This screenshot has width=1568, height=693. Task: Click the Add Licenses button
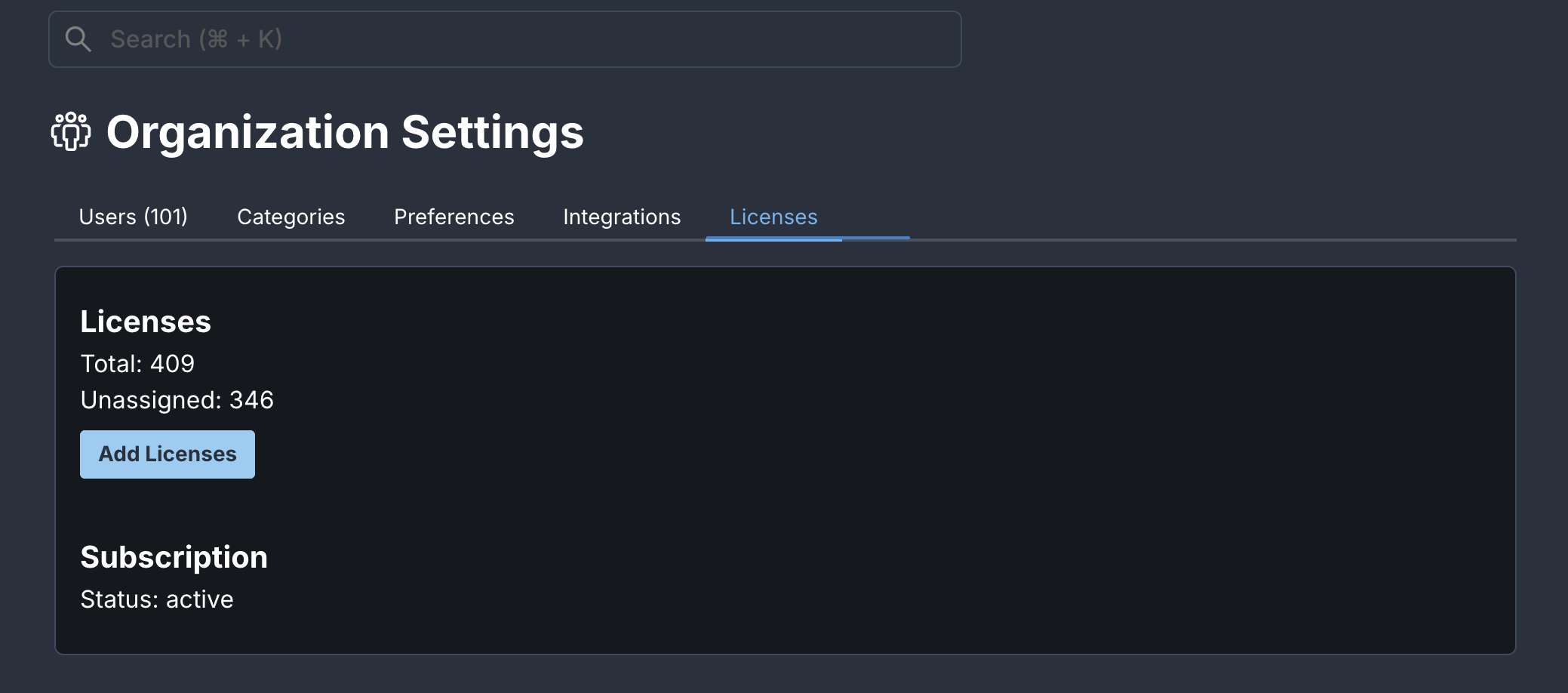tap(167, 454)
